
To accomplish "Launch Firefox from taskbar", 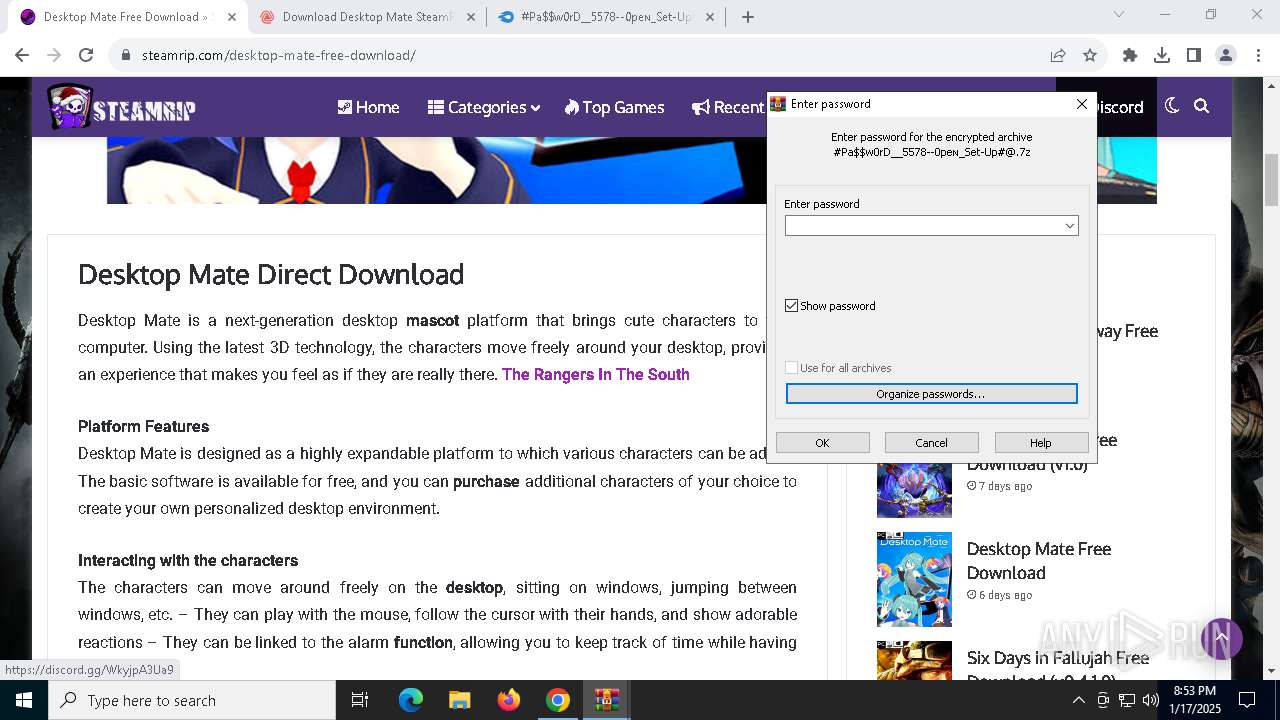I will [509, 700].
